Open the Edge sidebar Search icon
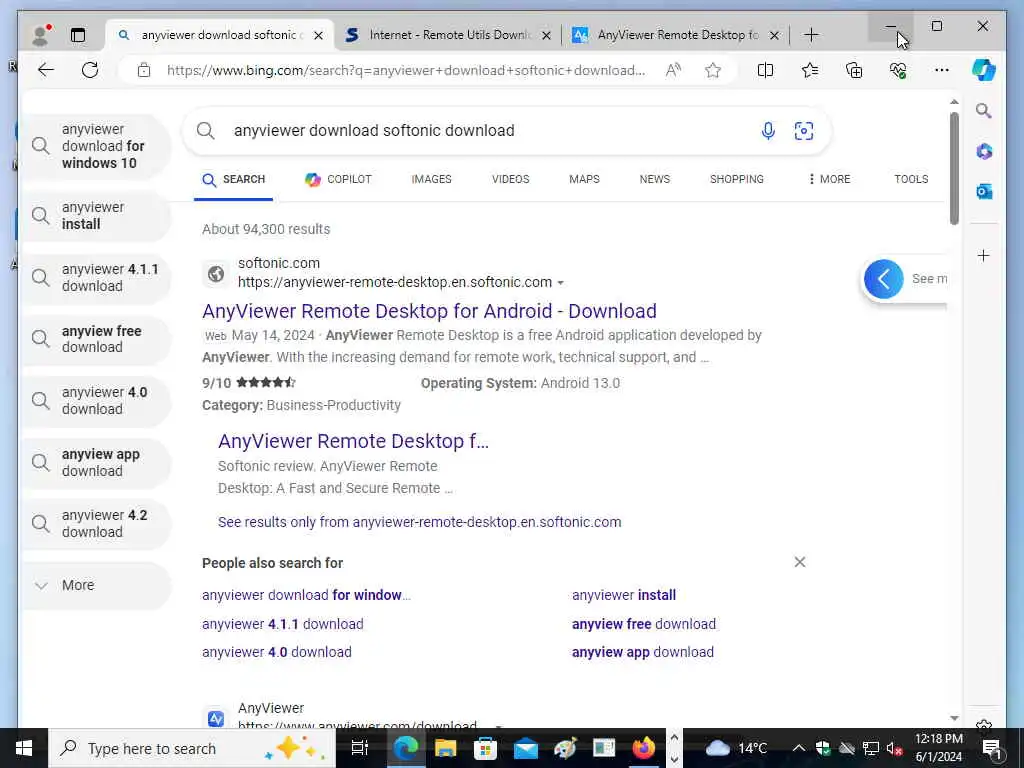 (984, 110)
